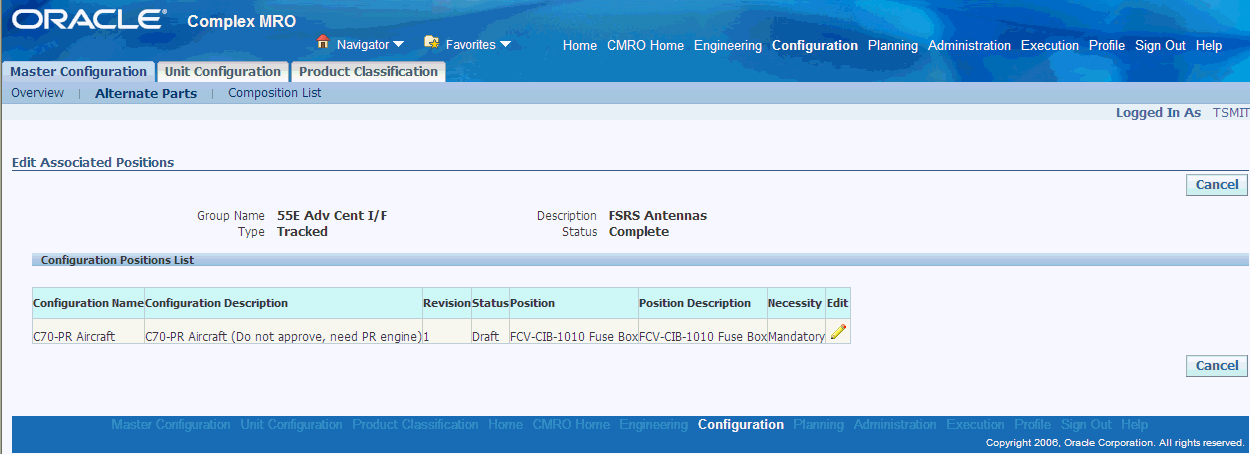
Task: Click the Favorites folder icon
Action: (x=432, y=43)
